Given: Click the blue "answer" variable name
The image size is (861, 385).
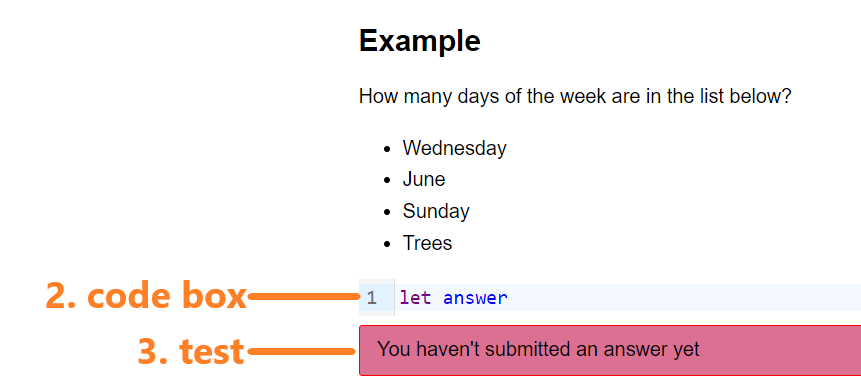Looking at the screenshot, I should pos(476,298).
